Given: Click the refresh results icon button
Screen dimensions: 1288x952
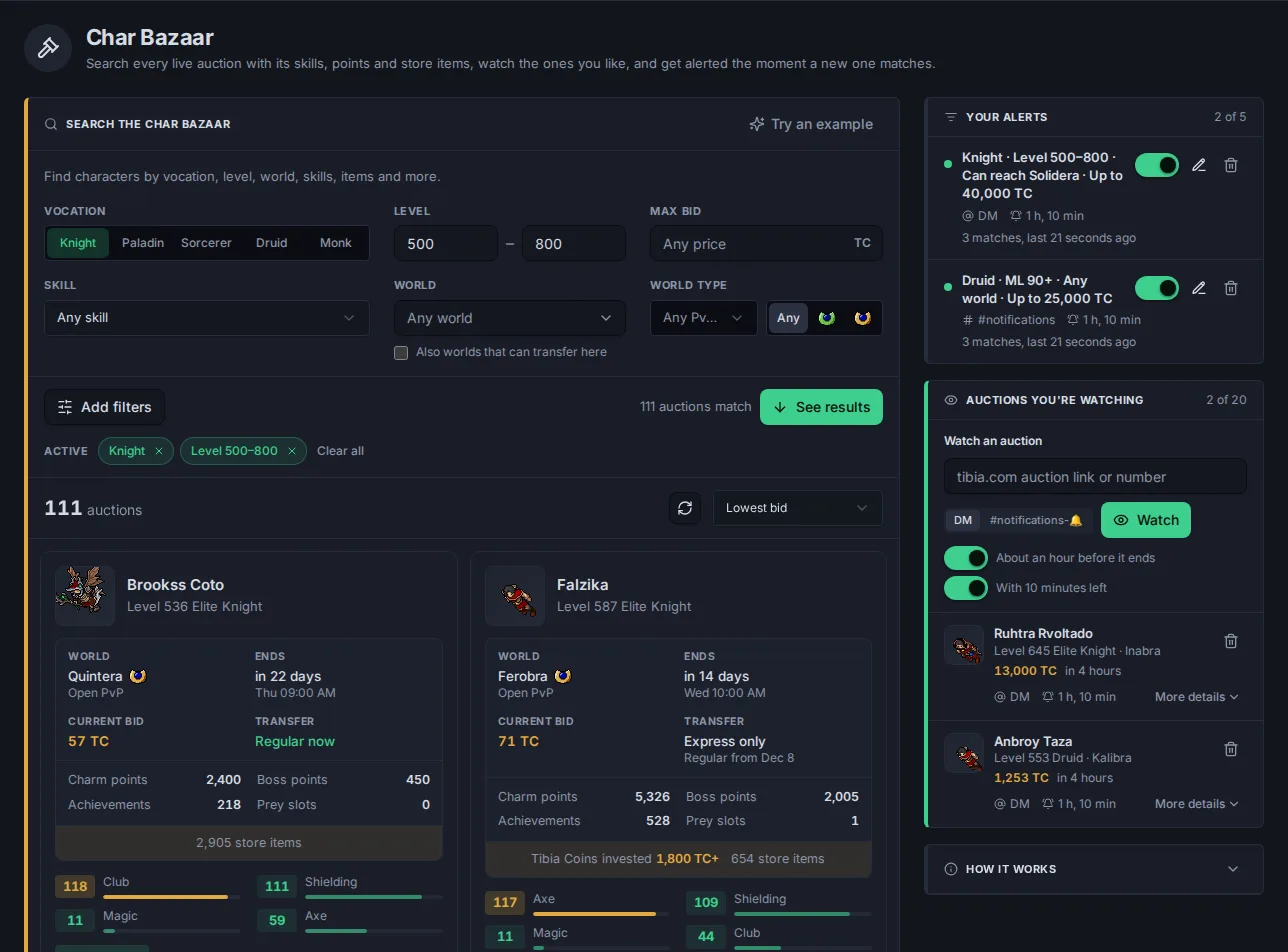Looking at the screenshot, I should 685,508.
